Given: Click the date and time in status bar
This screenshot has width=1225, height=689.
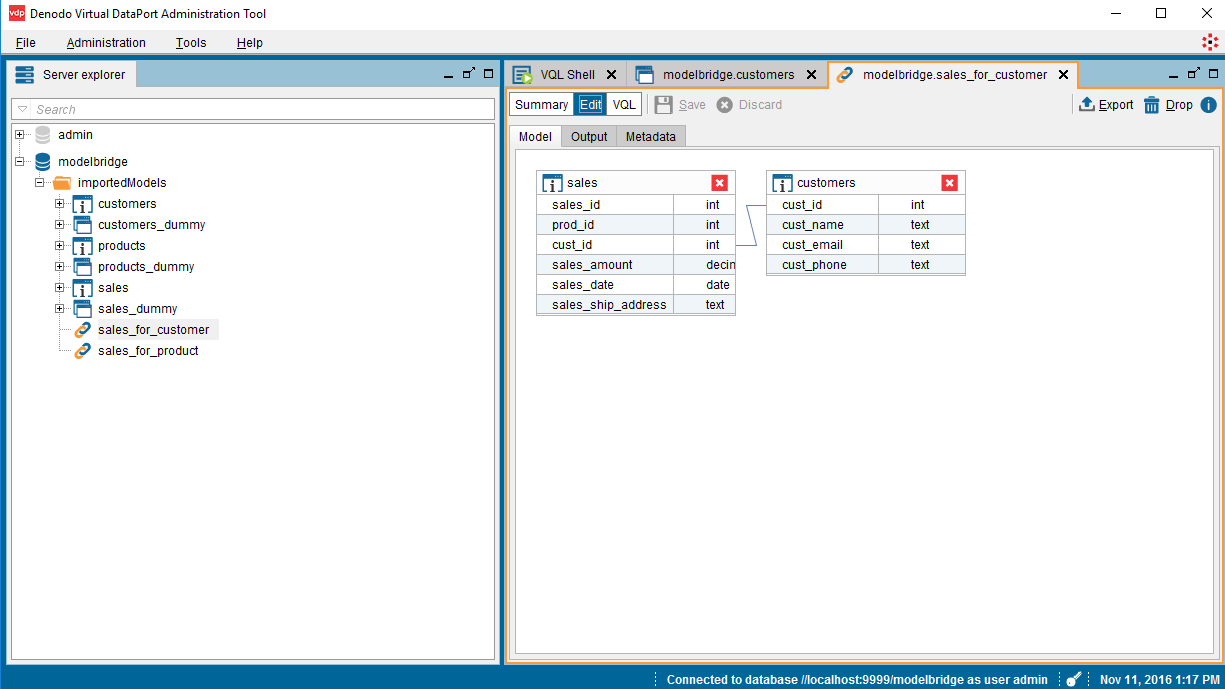Looking at the screenshot, I should click(x=1159, y=680).
